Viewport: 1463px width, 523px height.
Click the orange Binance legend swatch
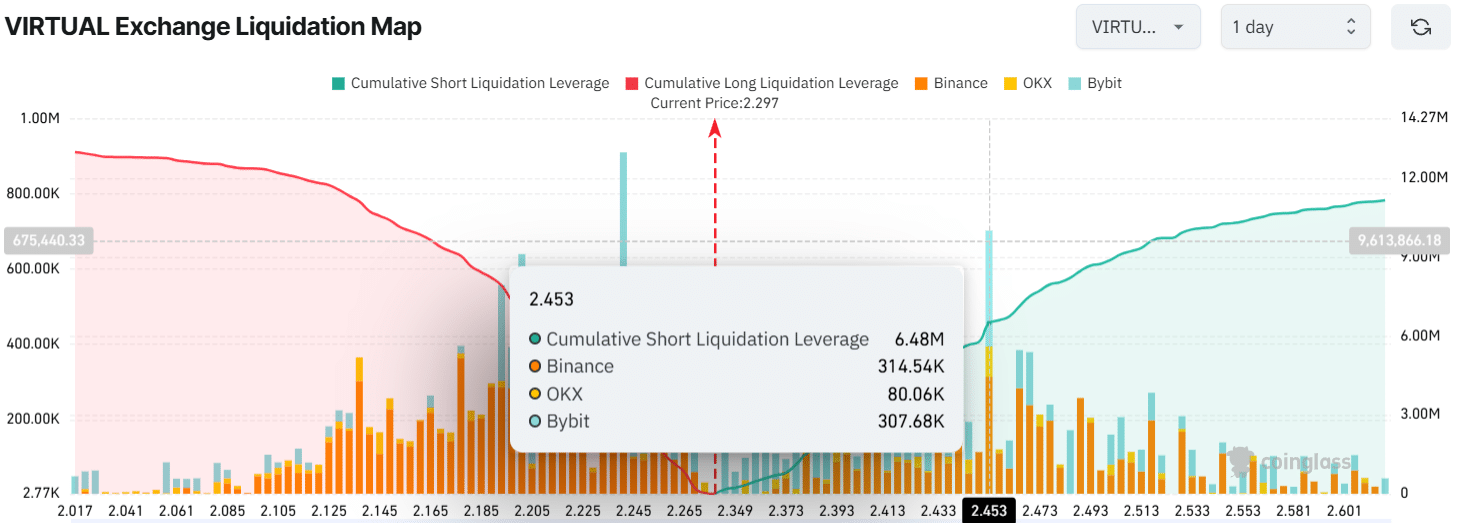(921, 83)
